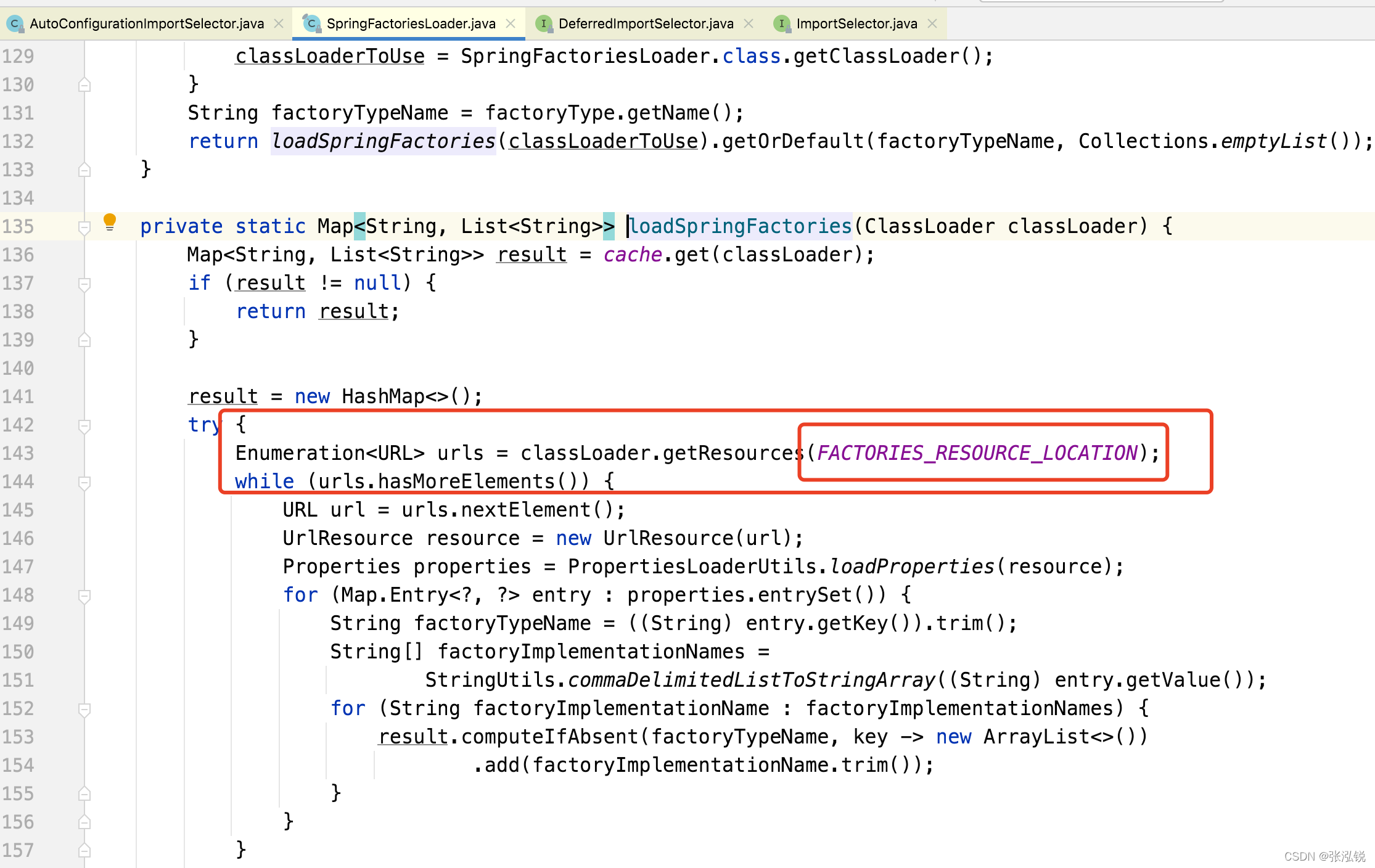Fold the for loop at line 148
Image resolution: width=1375 pixels, height=868 pixels.
pos(85,596)
